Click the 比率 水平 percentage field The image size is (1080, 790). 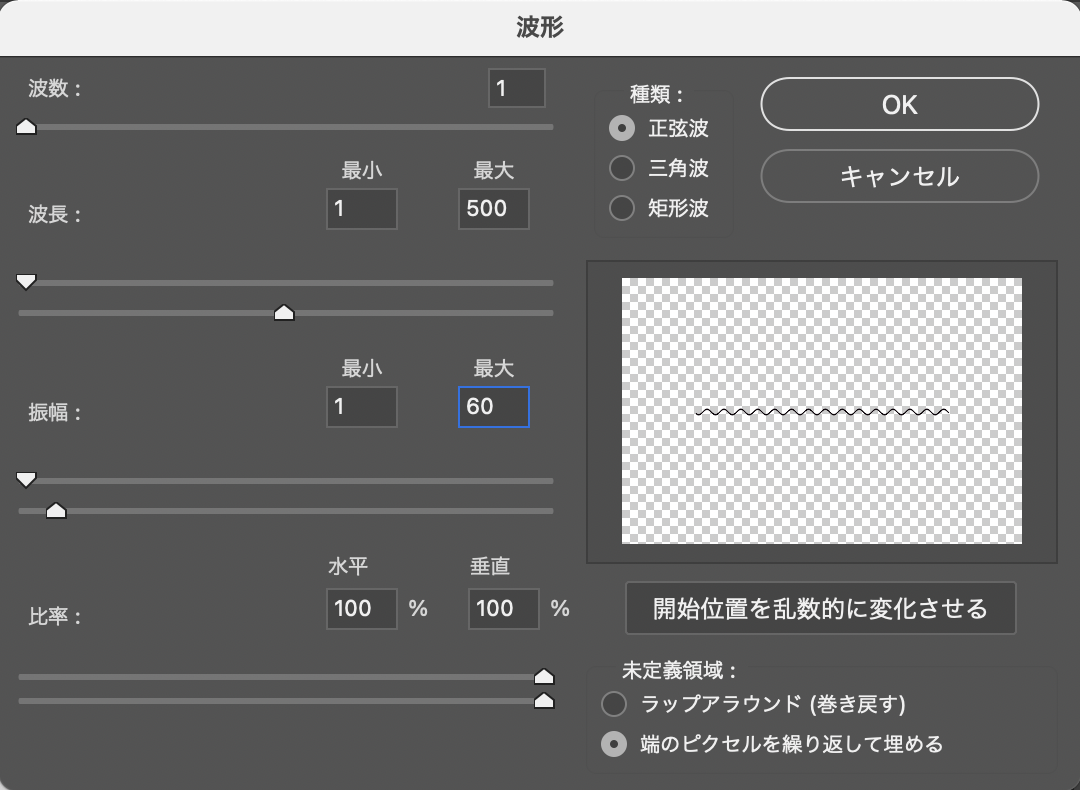click(x=361, y=608)
